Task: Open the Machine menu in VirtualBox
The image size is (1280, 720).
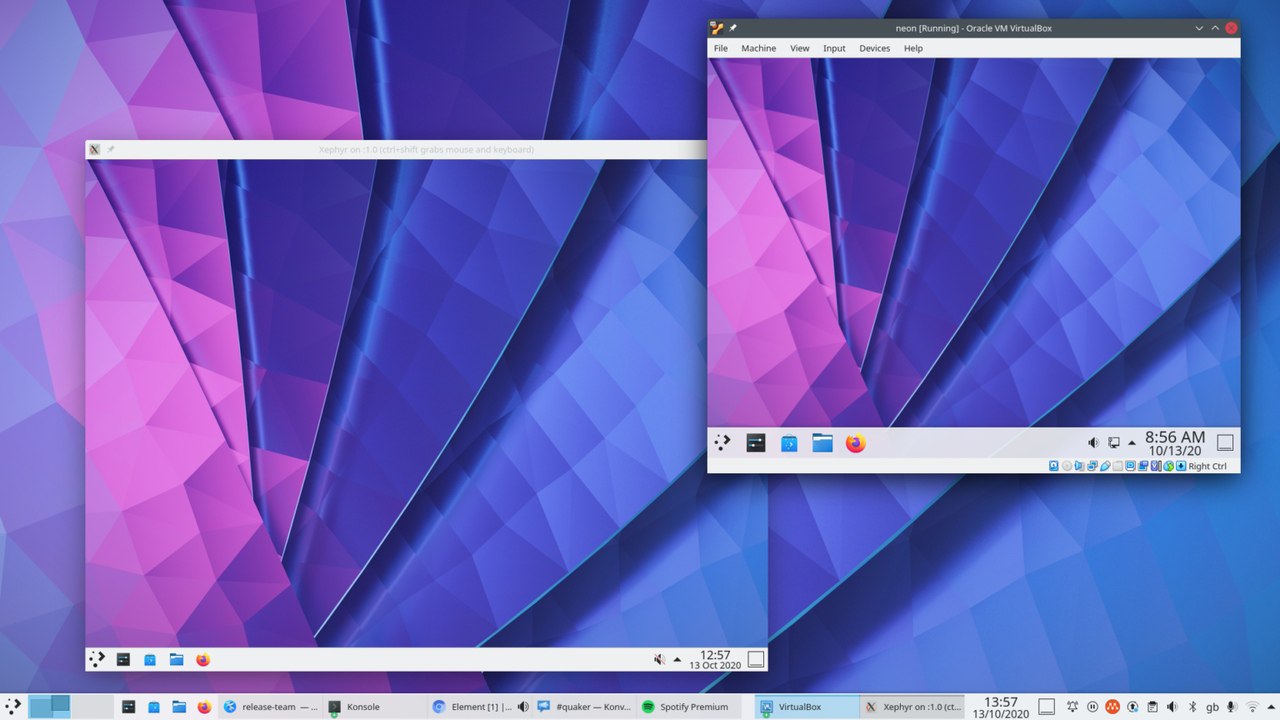Action: pos(758,48)
